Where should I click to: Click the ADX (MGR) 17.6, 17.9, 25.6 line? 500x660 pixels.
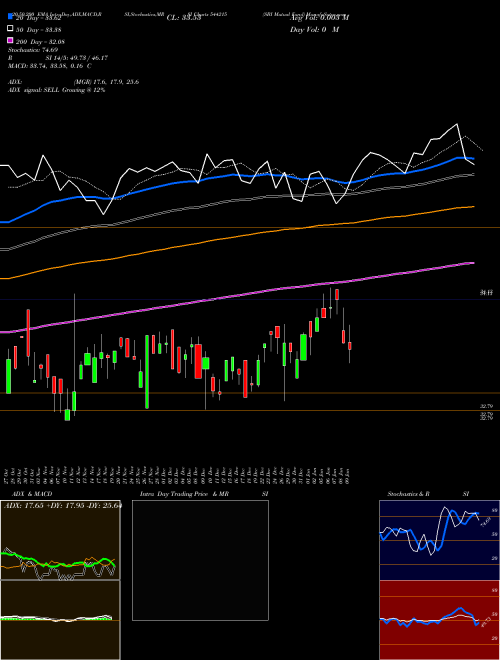click(74, 82)
